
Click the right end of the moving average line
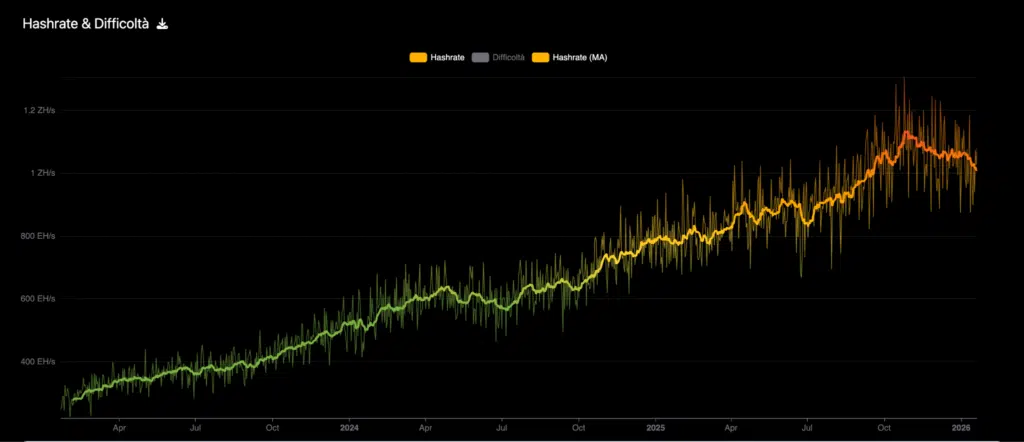click(x=975, y=168)
